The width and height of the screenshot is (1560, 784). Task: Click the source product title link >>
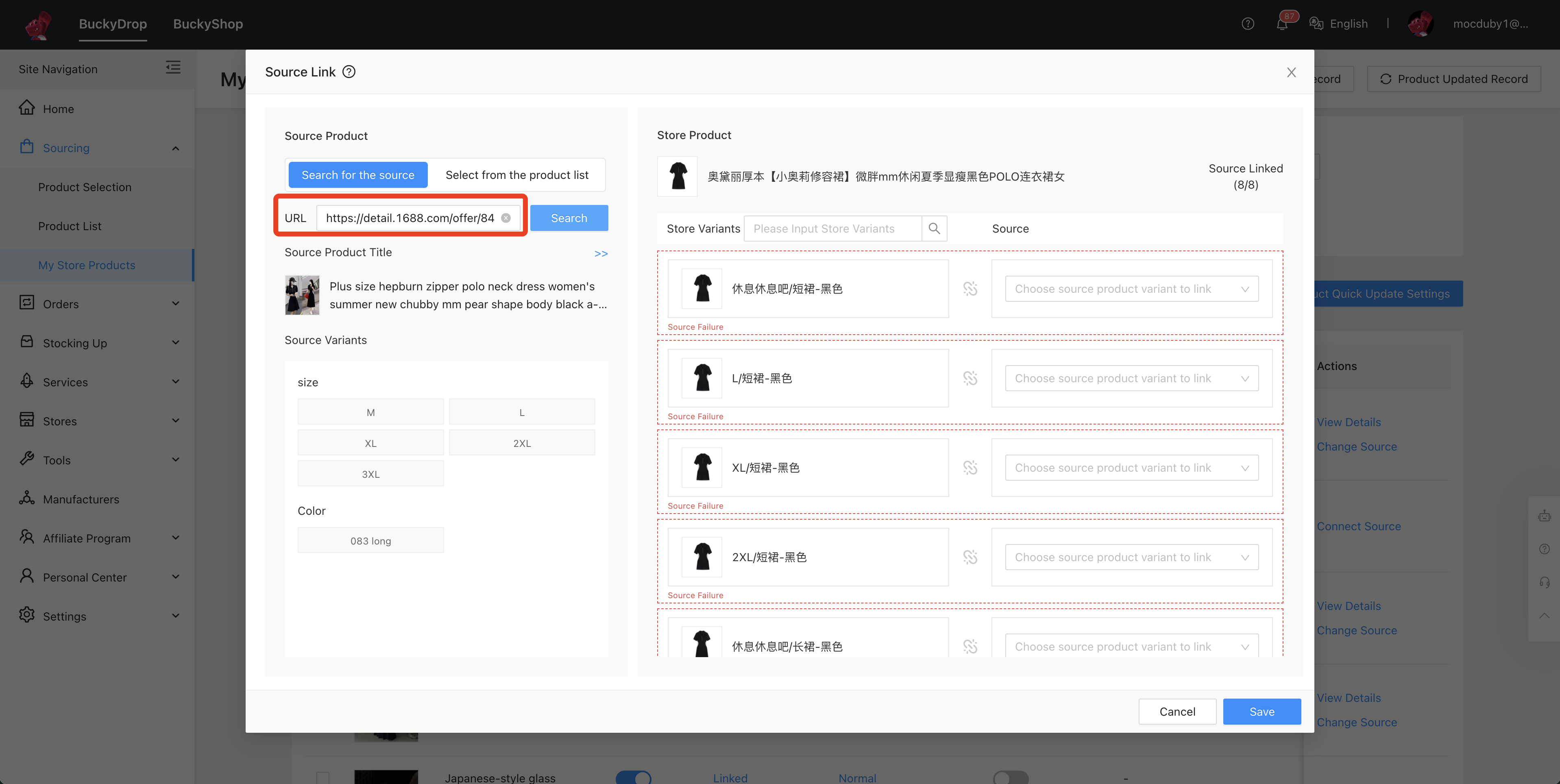click(x=601, y=253)
